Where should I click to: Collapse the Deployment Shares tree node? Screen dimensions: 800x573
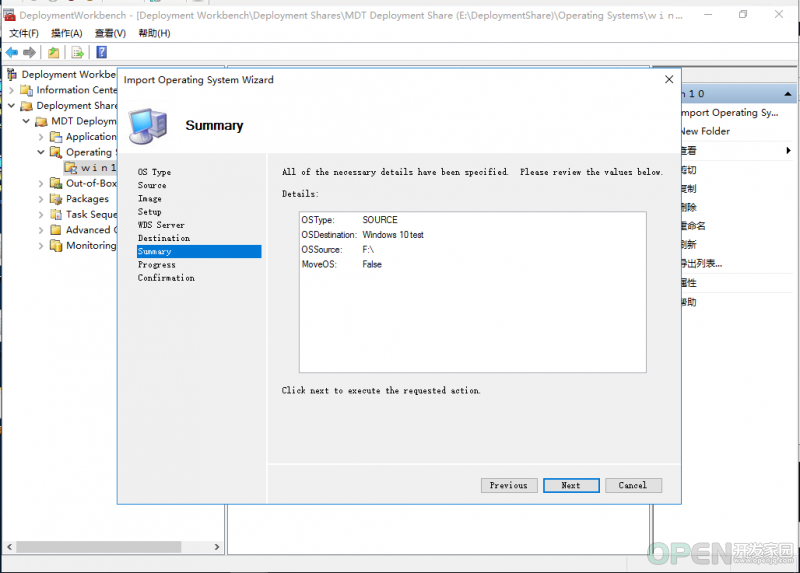pos(11,106)
